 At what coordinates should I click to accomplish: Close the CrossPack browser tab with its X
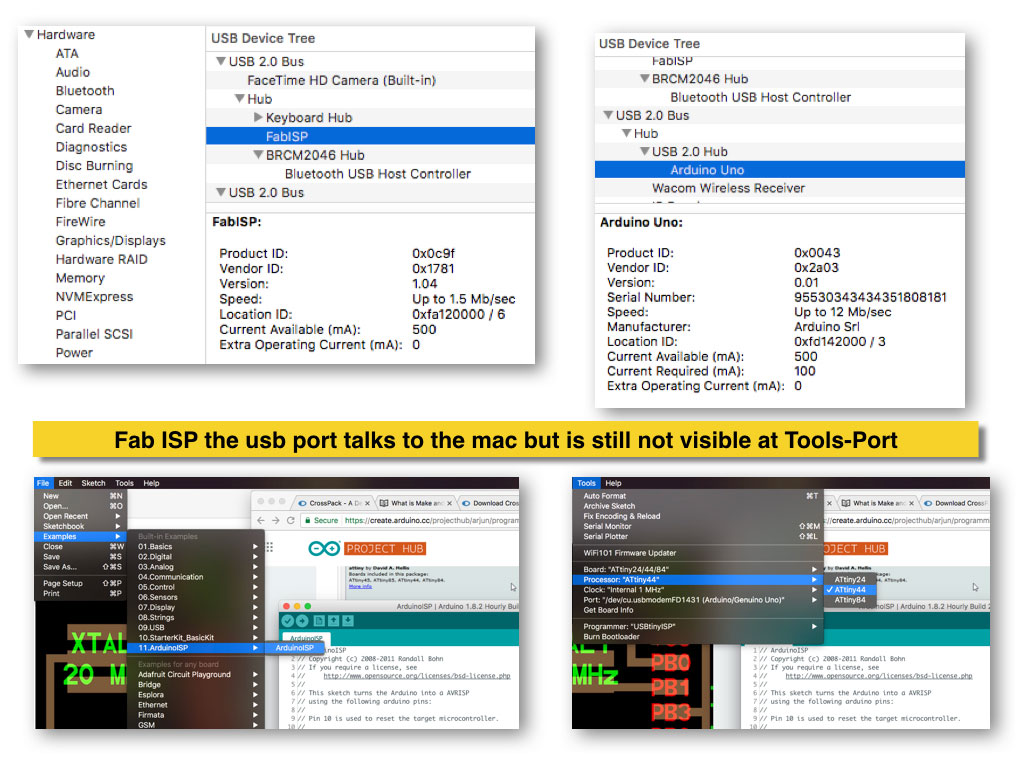[x=367, y=503]
